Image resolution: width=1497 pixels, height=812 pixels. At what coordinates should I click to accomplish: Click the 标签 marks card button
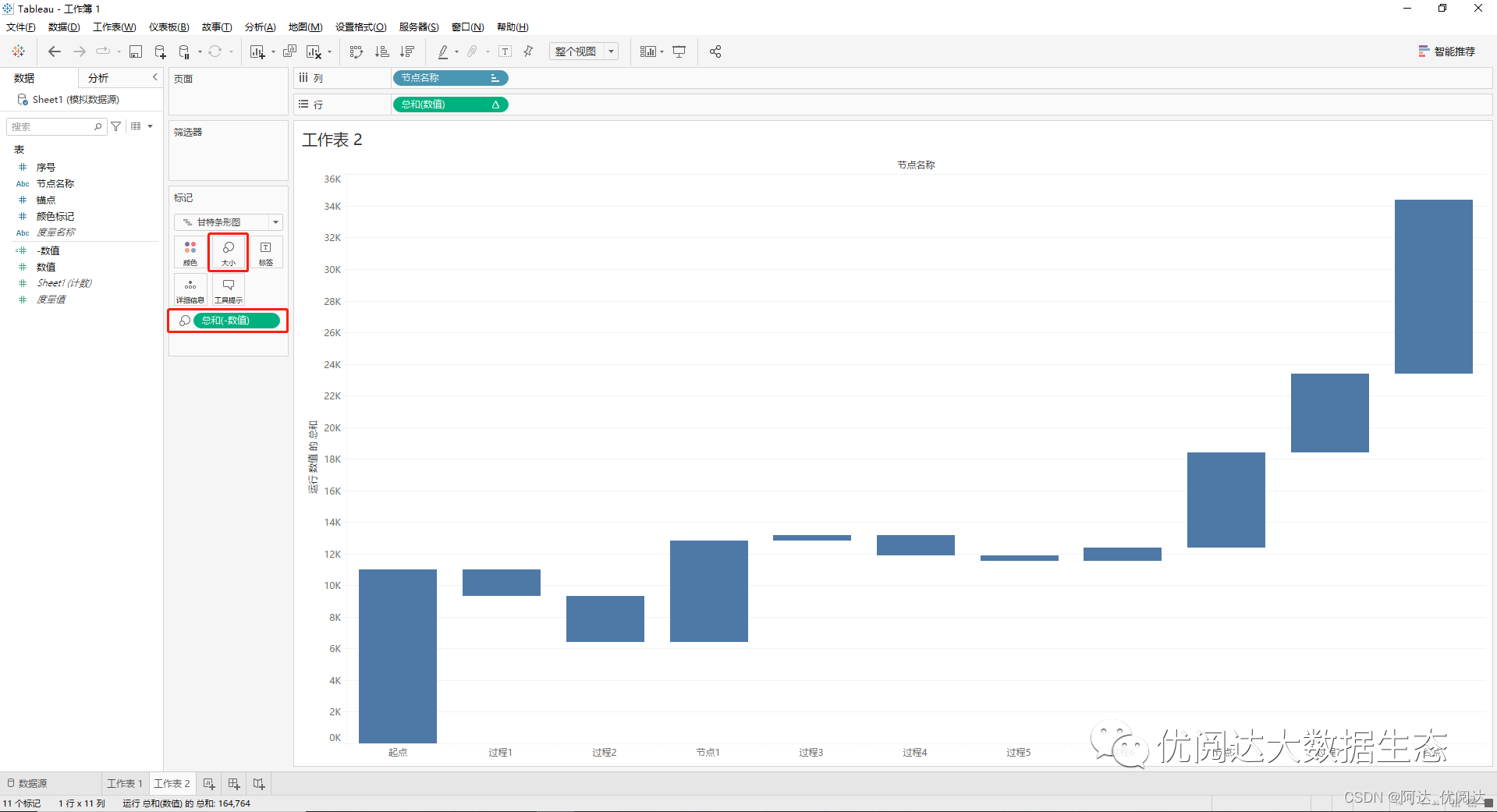[266, 253]
